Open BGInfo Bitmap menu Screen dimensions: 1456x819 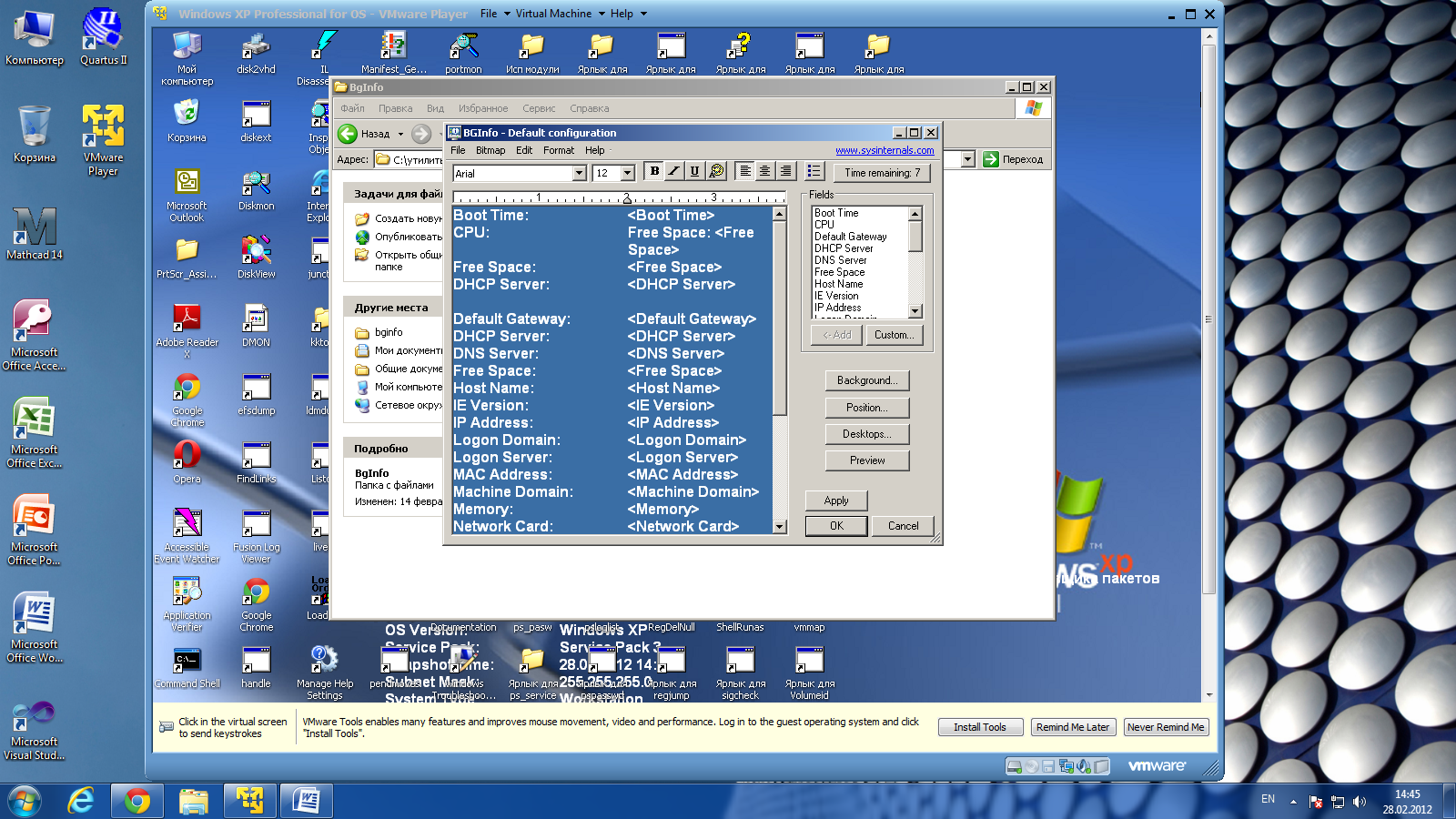coord(490,150)
